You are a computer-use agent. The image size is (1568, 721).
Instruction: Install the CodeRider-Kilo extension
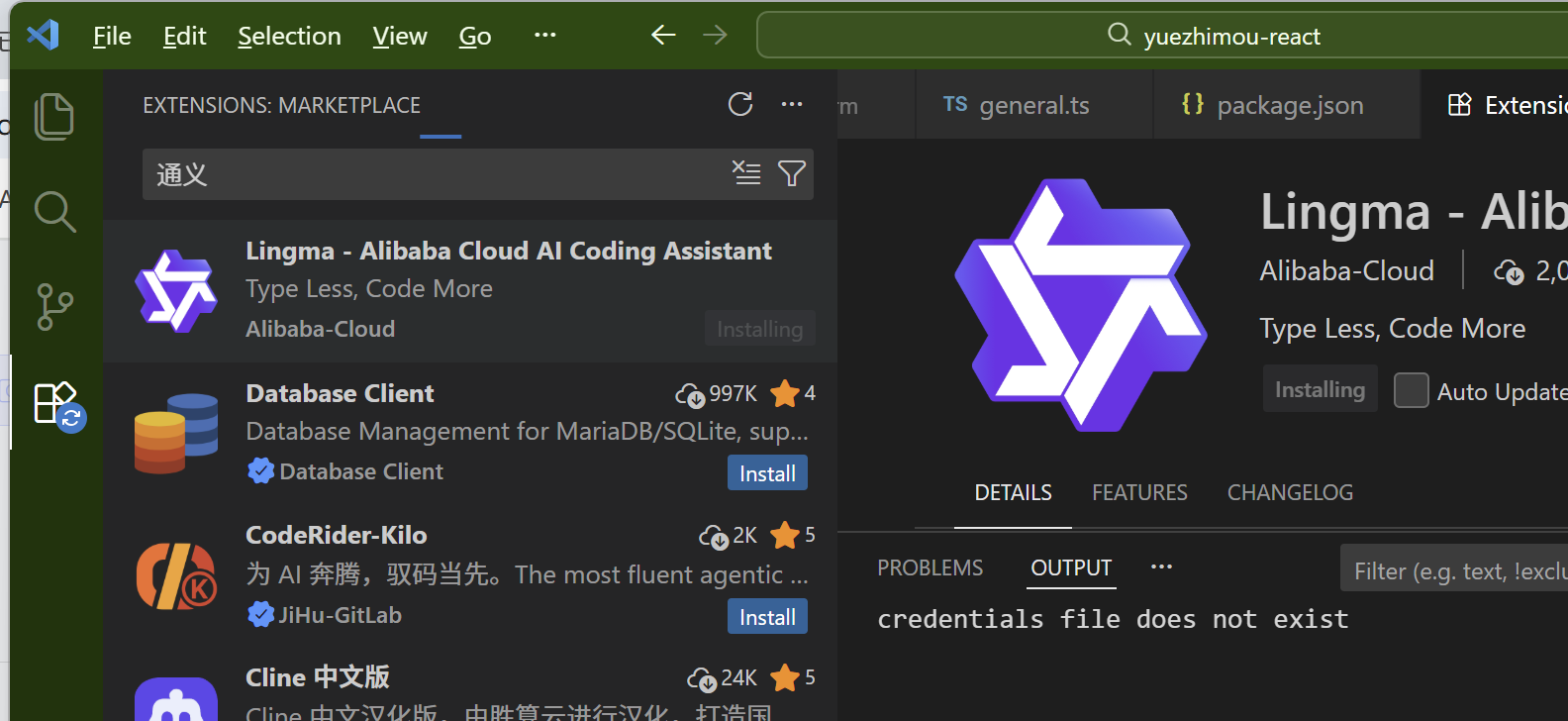pyautogui.click(x=767, y=616)
